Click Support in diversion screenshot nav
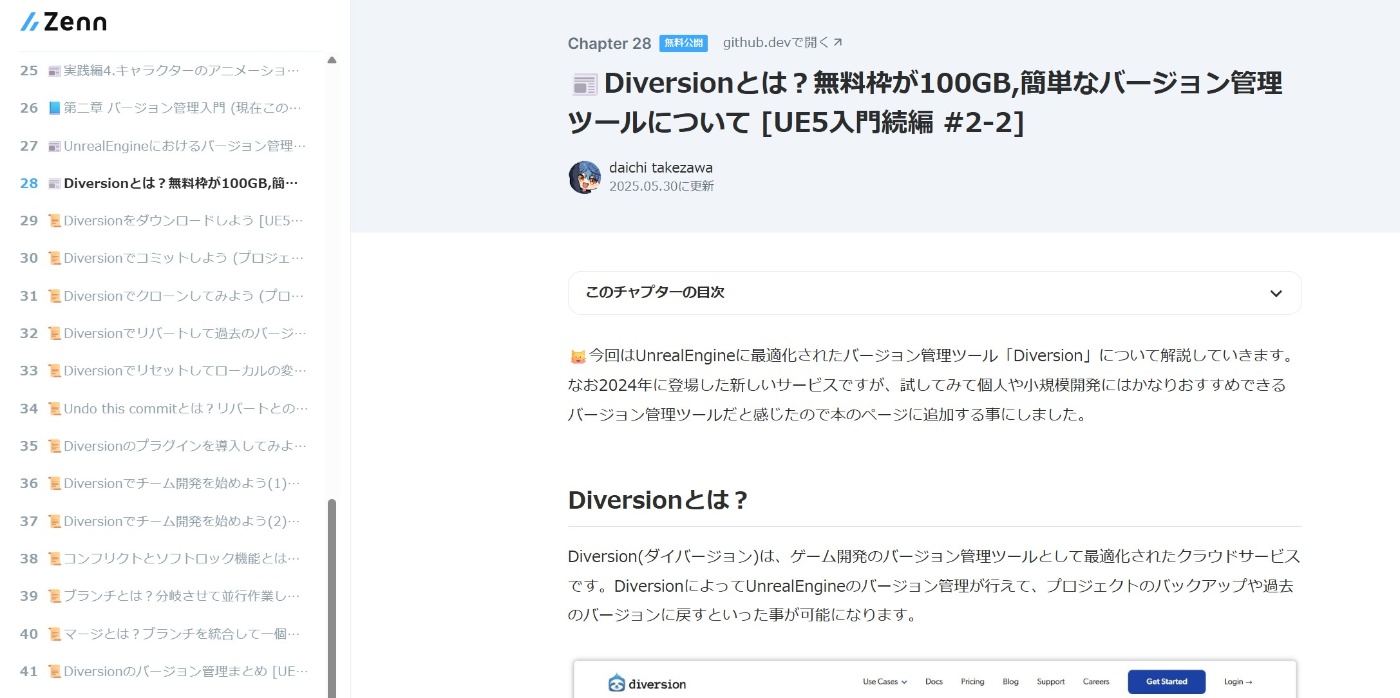1400x698 pixels. click(1050, 682)
